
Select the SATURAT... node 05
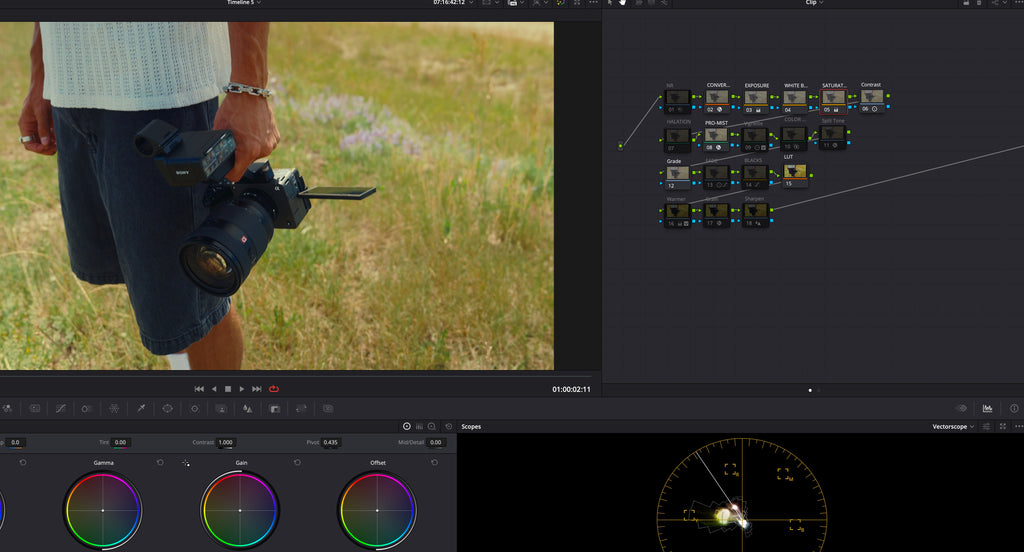pyautogui.click(x=833, y=101)
